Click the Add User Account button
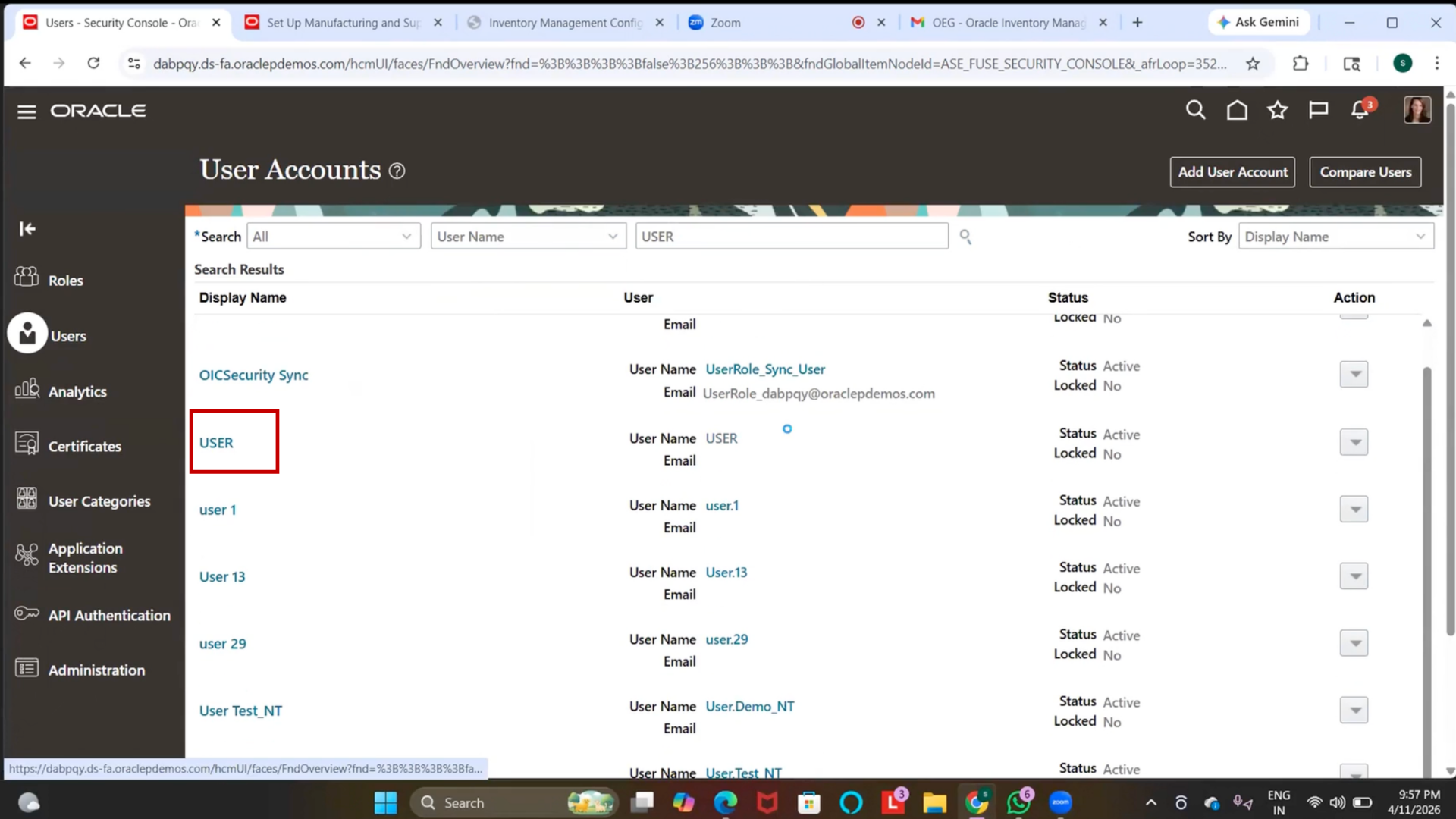 [x=1232, y=172]
